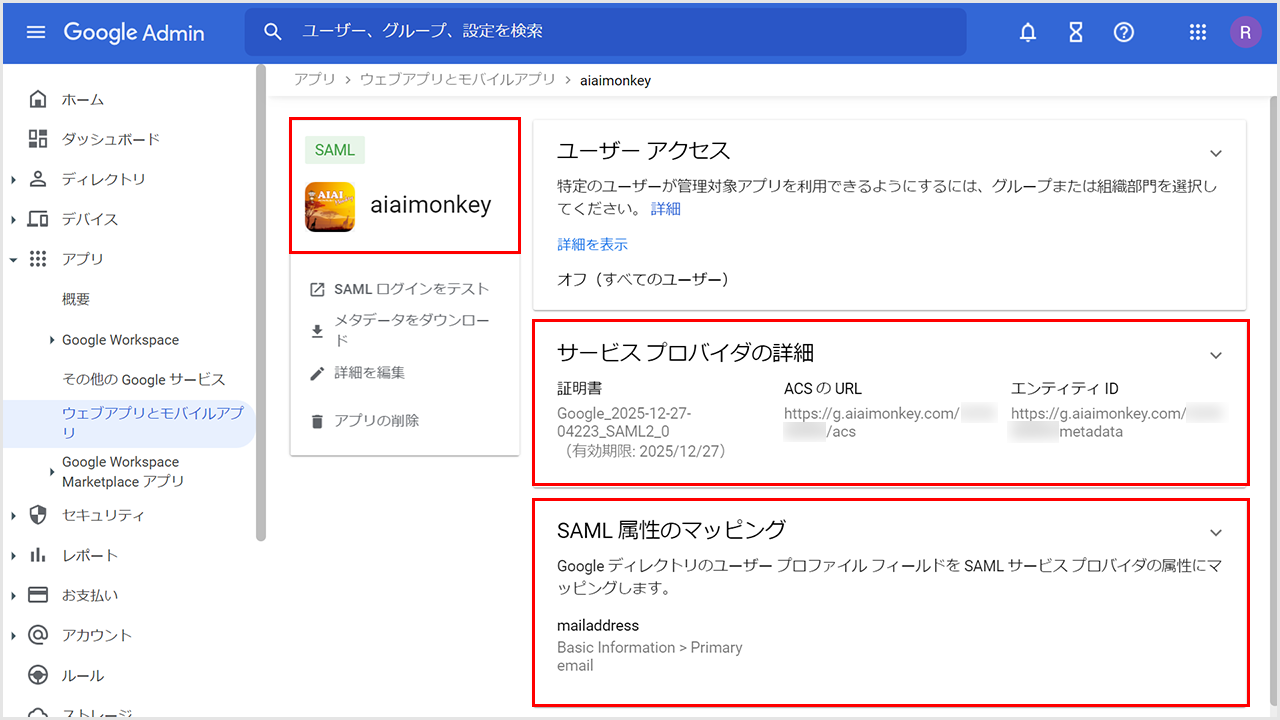Select ダッシュボード in the sidebar
Screen dimensions: 1280x720
point(110,139)
